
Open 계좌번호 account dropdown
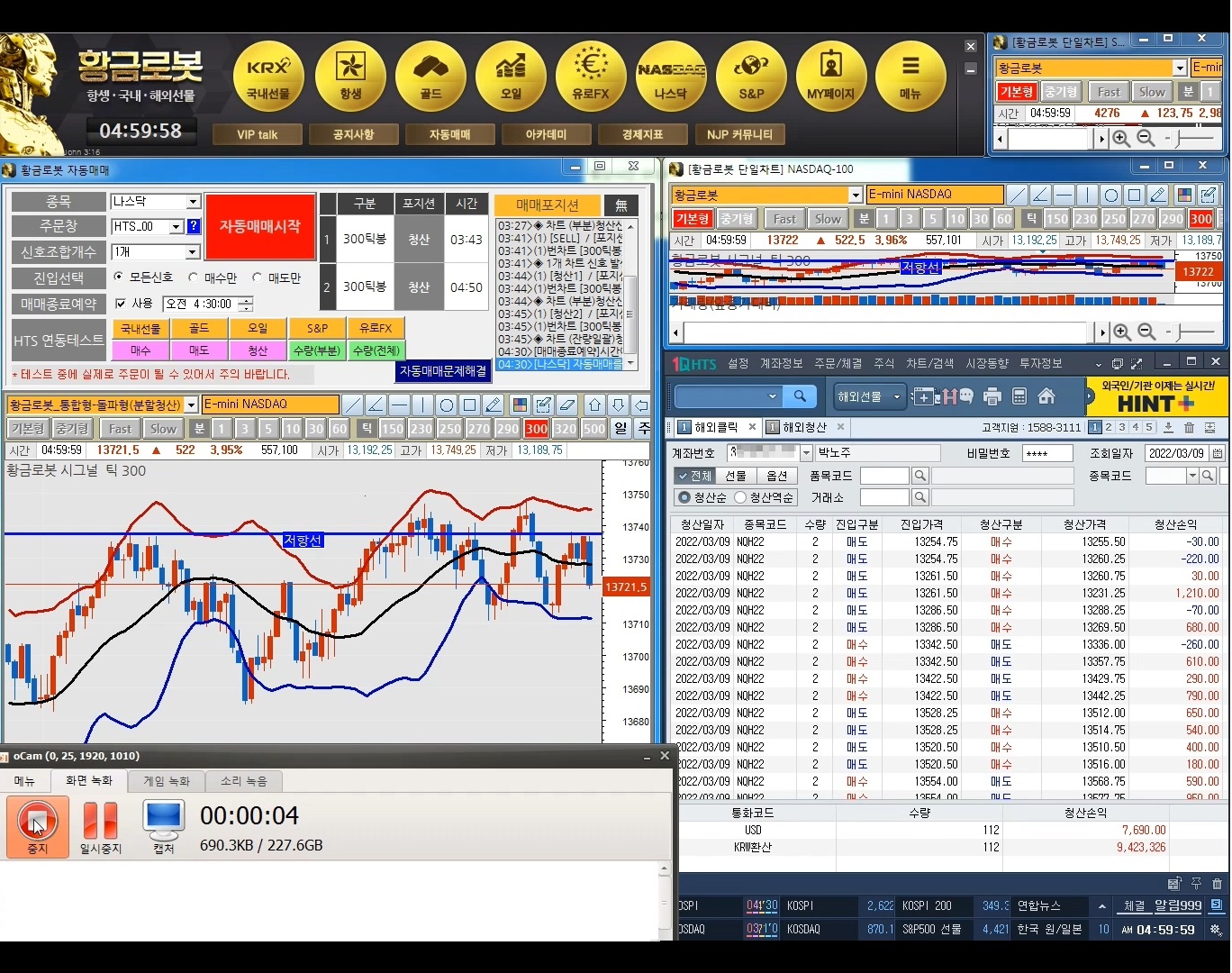tap(807, 453)
